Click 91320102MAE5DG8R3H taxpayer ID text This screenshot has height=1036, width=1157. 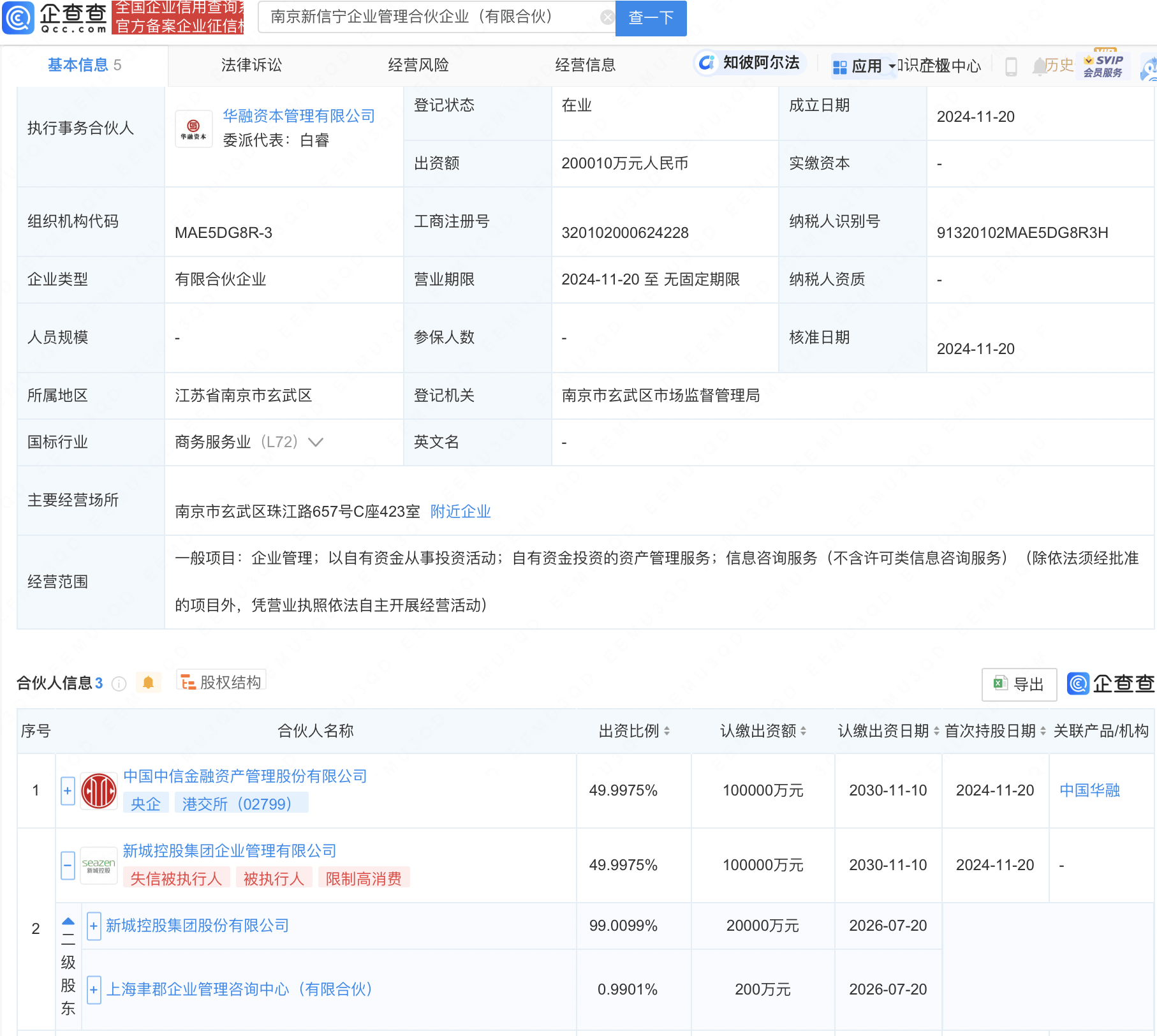pos(1022,233)
